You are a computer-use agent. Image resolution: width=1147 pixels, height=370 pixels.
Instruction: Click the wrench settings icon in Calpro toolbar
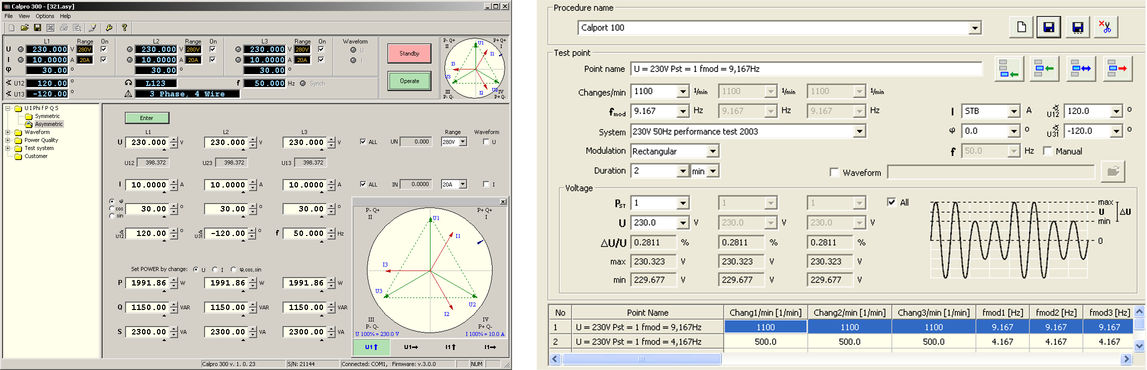tap(92, 28)
